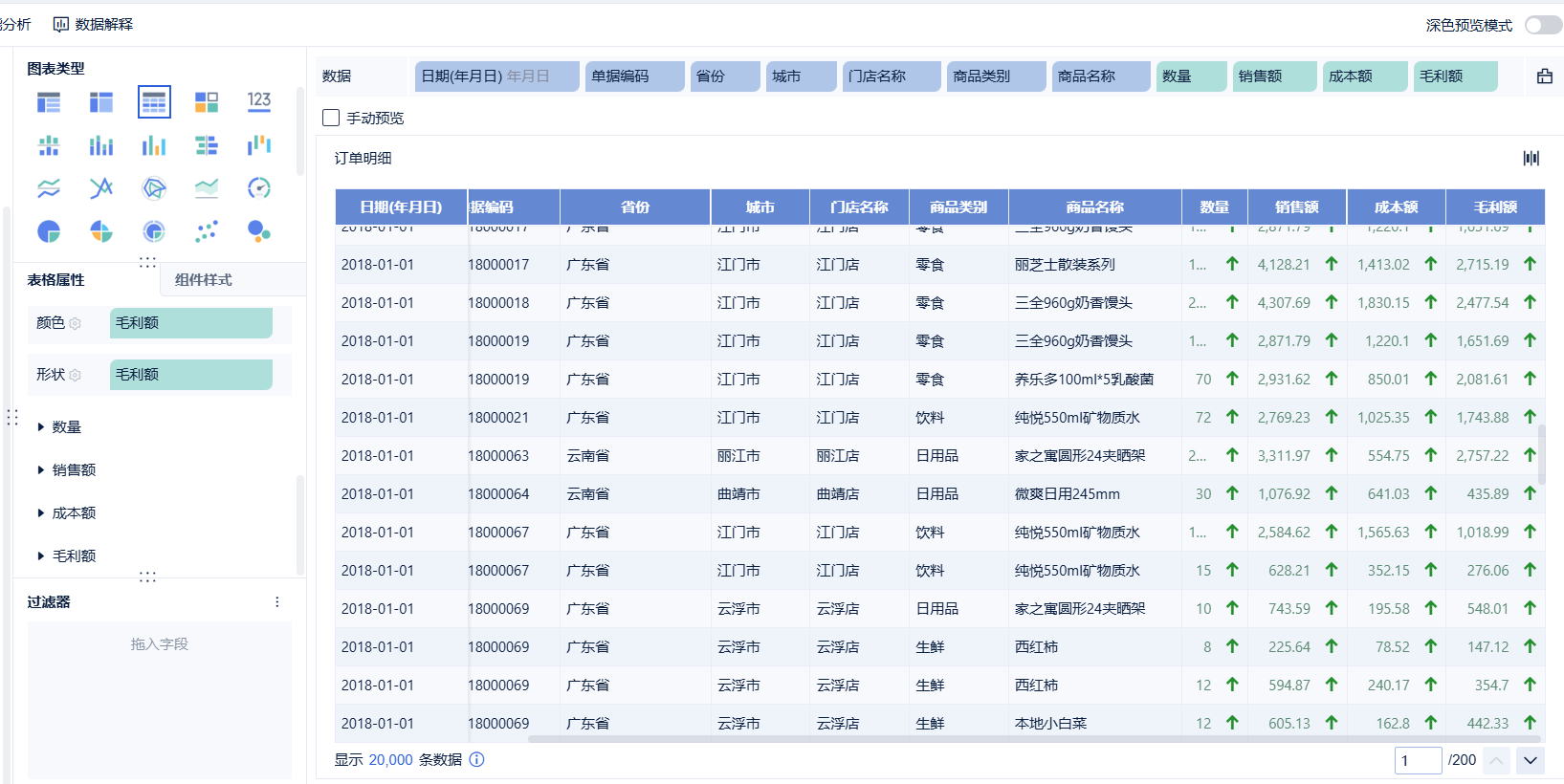Select the partitioned line chart icon
The width and height of the screenshot is (1564, 784).
[x=49, y=188]
